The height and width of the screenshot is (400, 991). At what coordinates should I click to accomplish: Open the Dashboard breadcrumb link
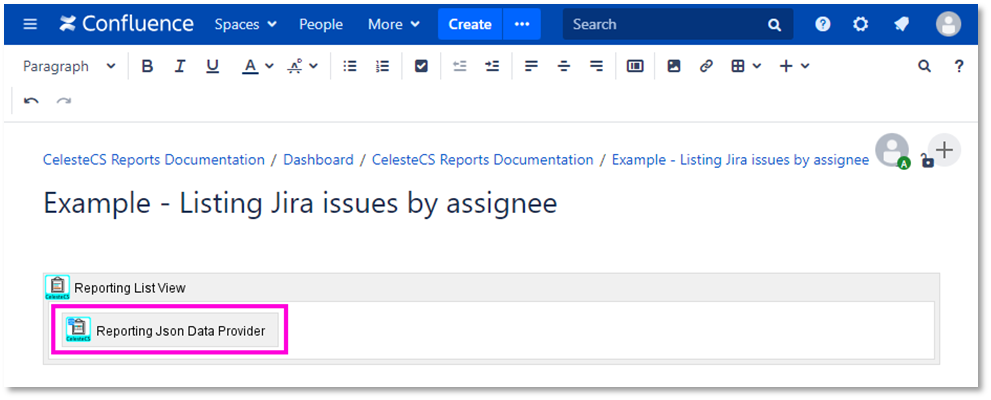click(x=319, y=160)
